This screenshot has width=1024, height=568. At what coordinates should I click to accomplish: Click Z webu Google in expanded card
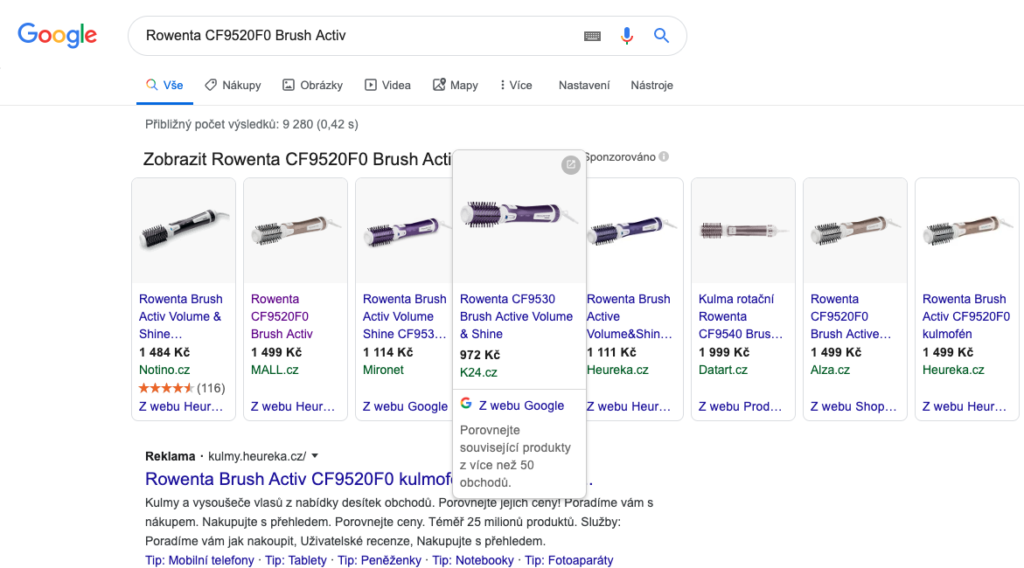[521, 405]
